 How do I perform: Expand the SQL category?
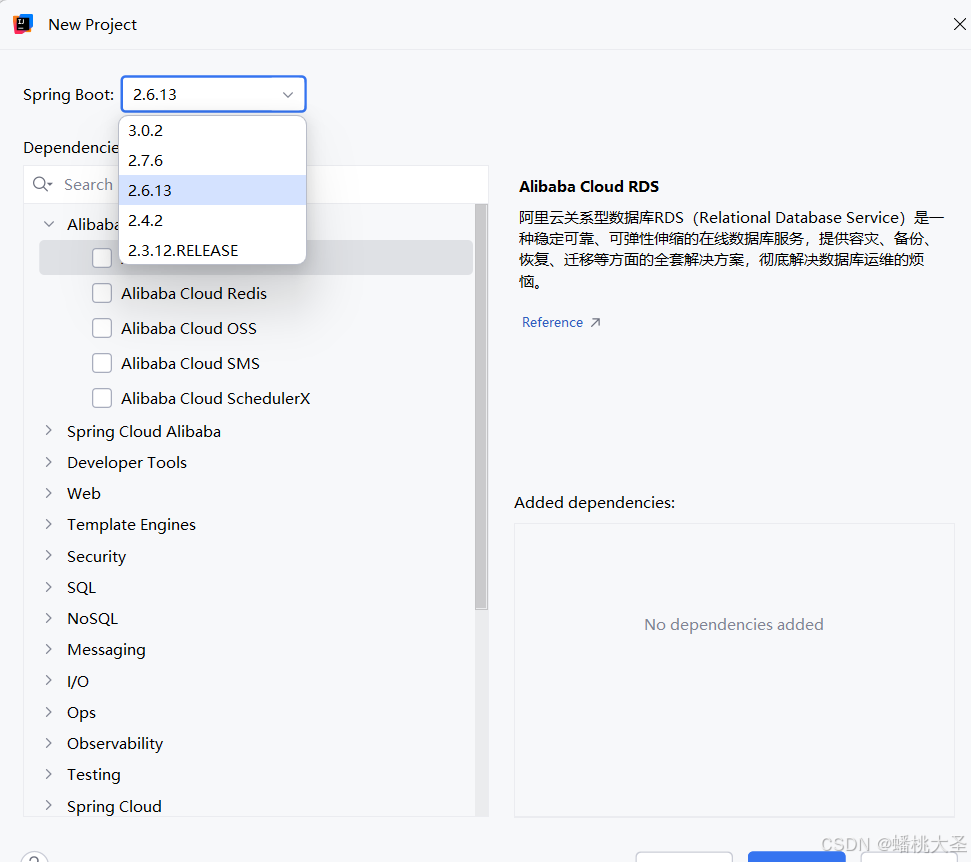pyautogui.click(x=49, y=586)
